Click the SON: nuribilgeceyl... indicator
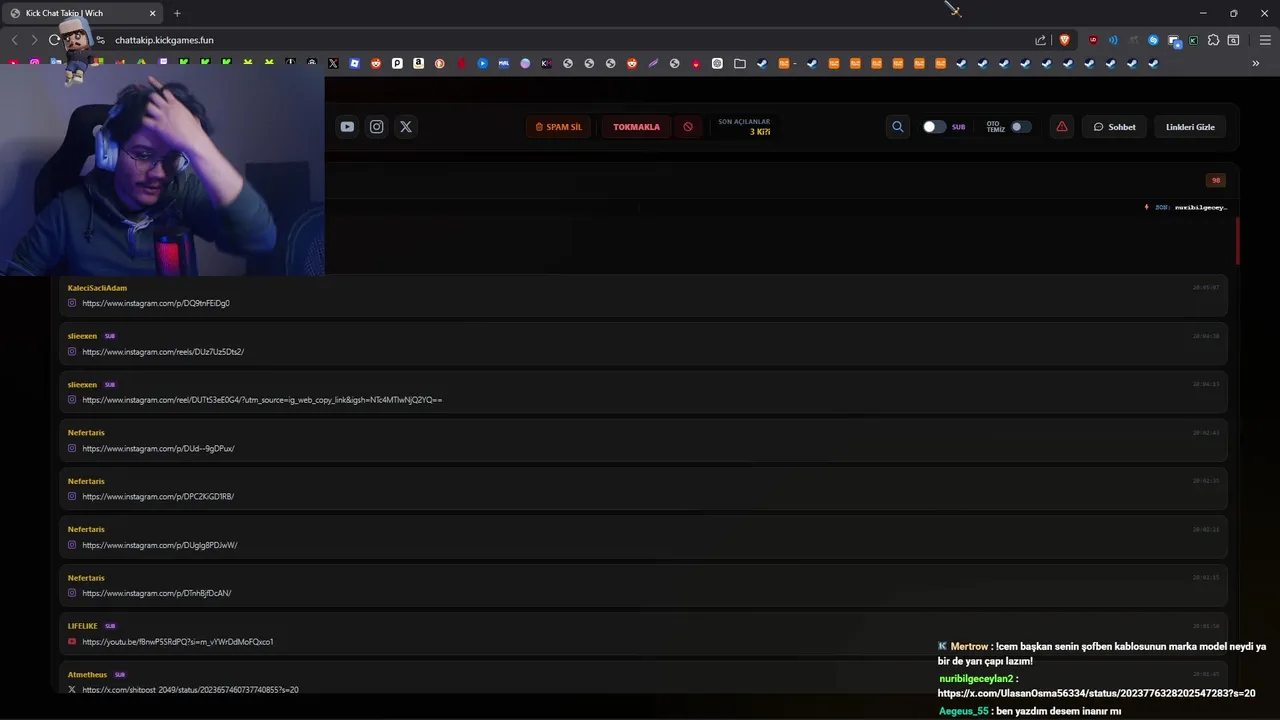 click(1186, 207)
